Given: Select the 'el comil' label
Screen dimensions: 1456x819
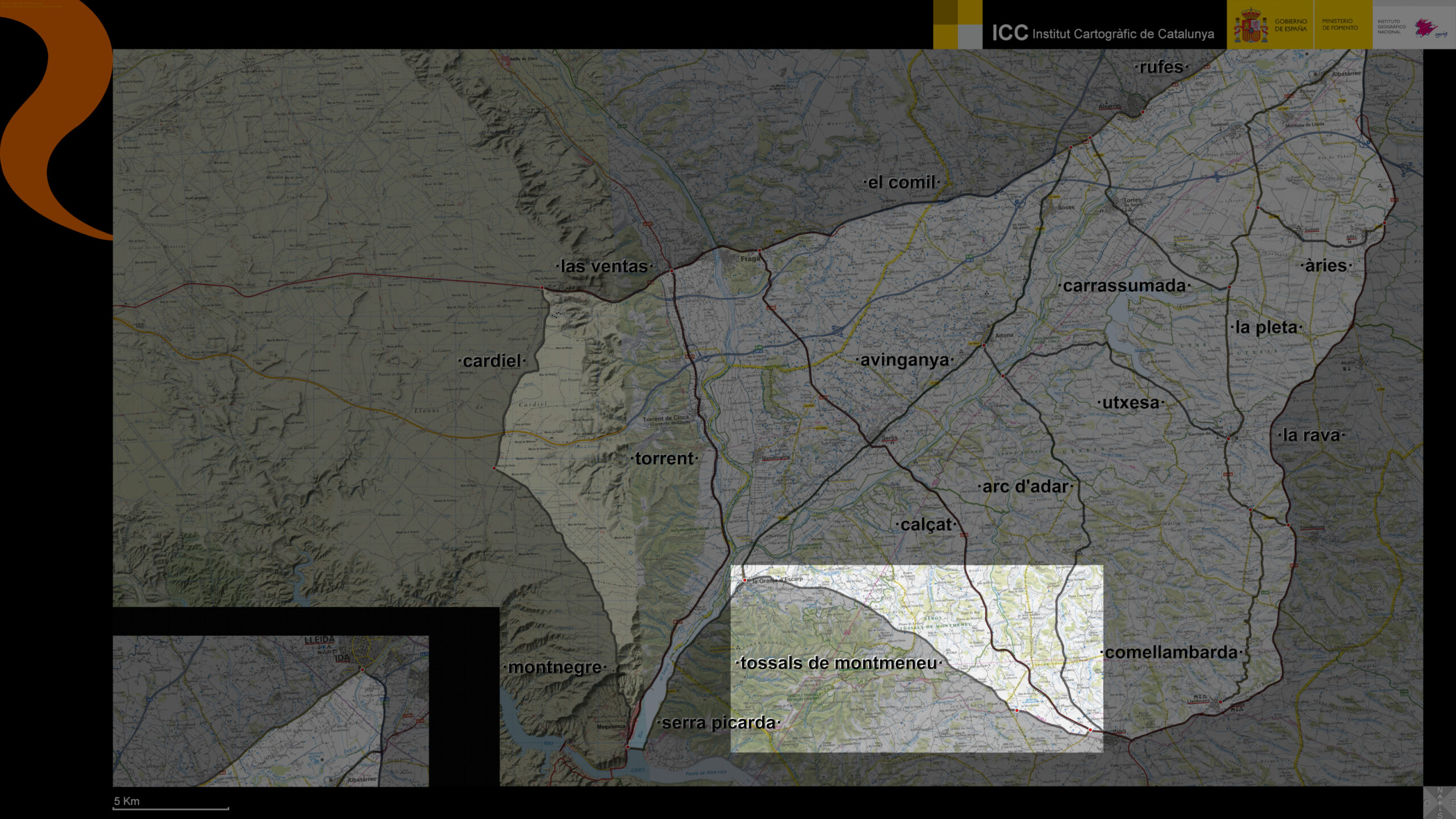Looking at the screenshot, I should point(901,183).
